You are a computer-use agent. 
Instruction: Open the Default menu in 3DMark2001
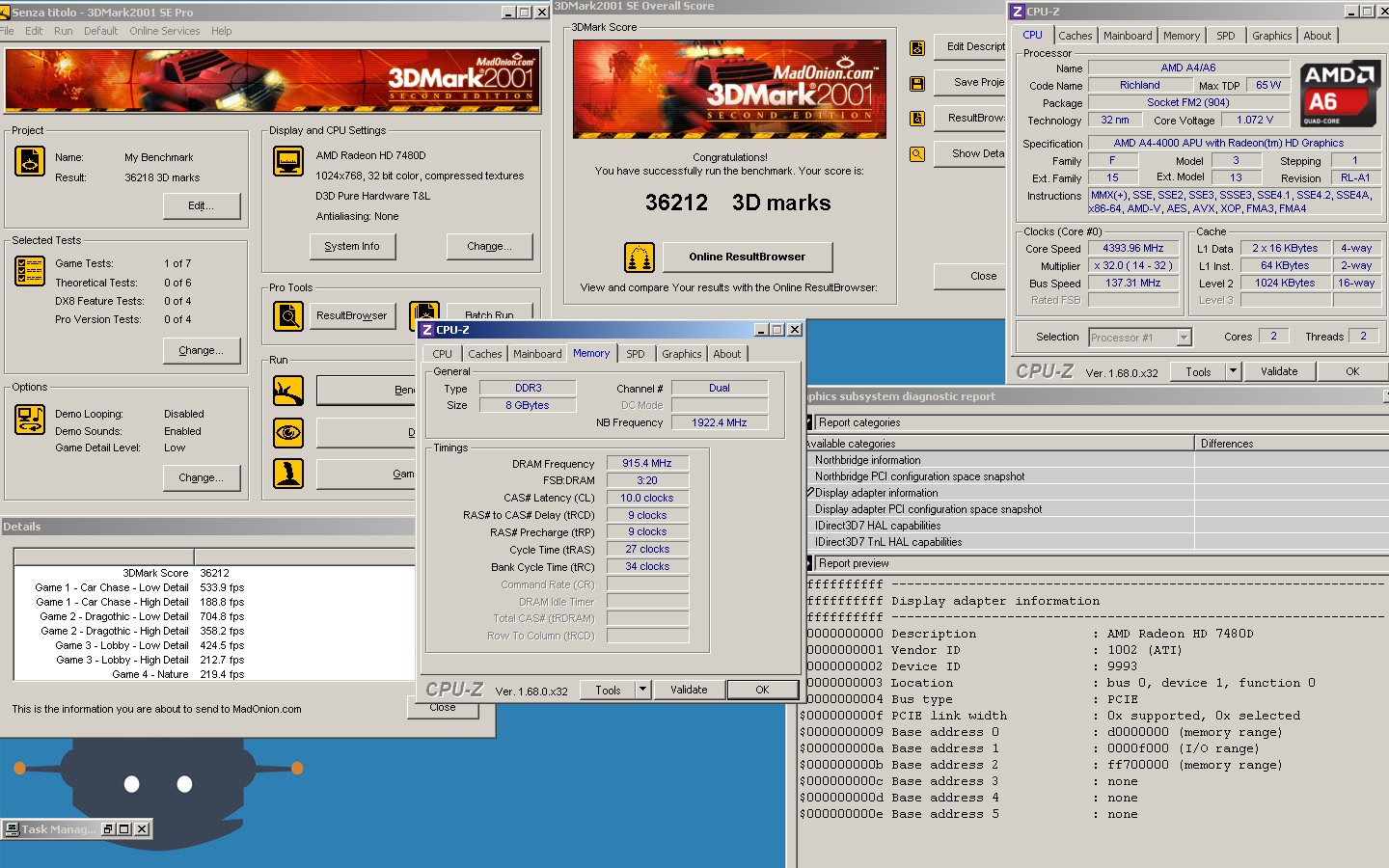(x=100, y=31)
